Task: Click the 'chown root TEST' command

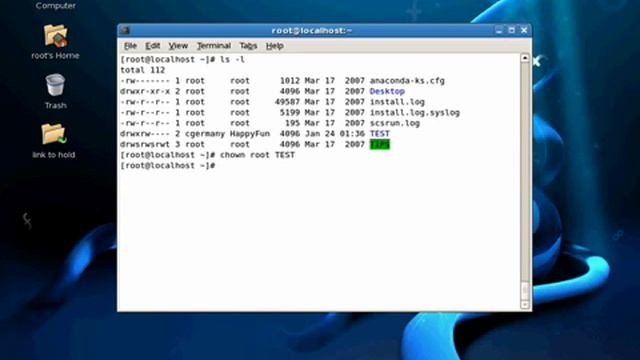Action: 257,155
